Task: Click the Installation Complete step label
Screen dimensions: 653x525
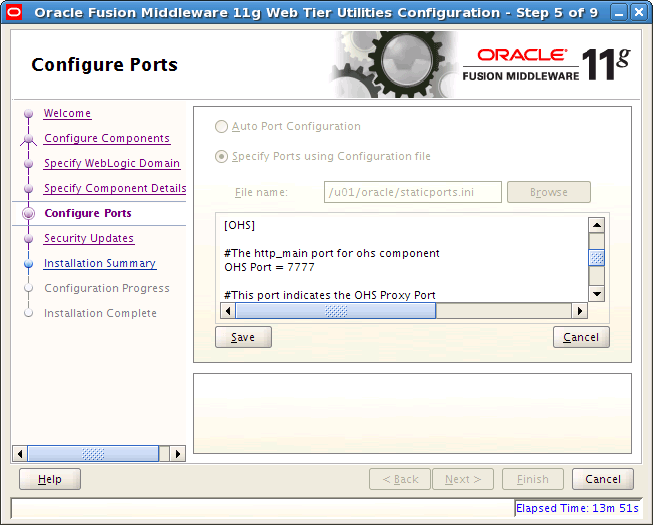Action: 100,313
